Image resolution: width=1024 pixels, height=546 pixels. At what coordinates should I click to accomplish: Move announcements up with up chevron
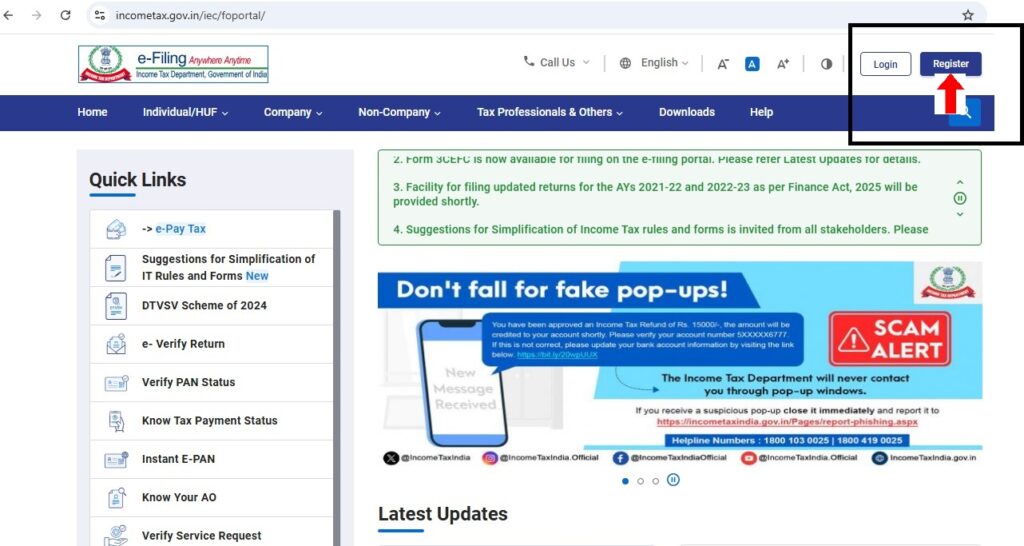959,182
